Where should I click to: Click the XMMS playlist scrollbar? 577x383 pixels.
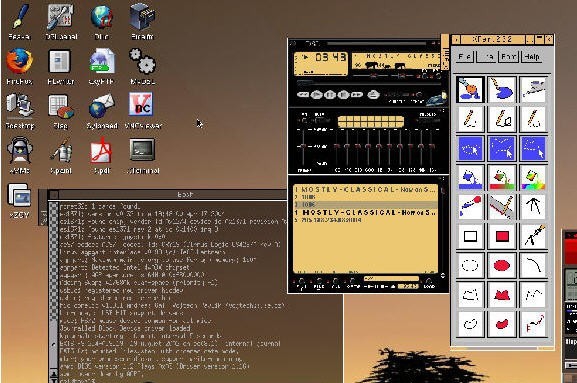[x=443, y=230]
